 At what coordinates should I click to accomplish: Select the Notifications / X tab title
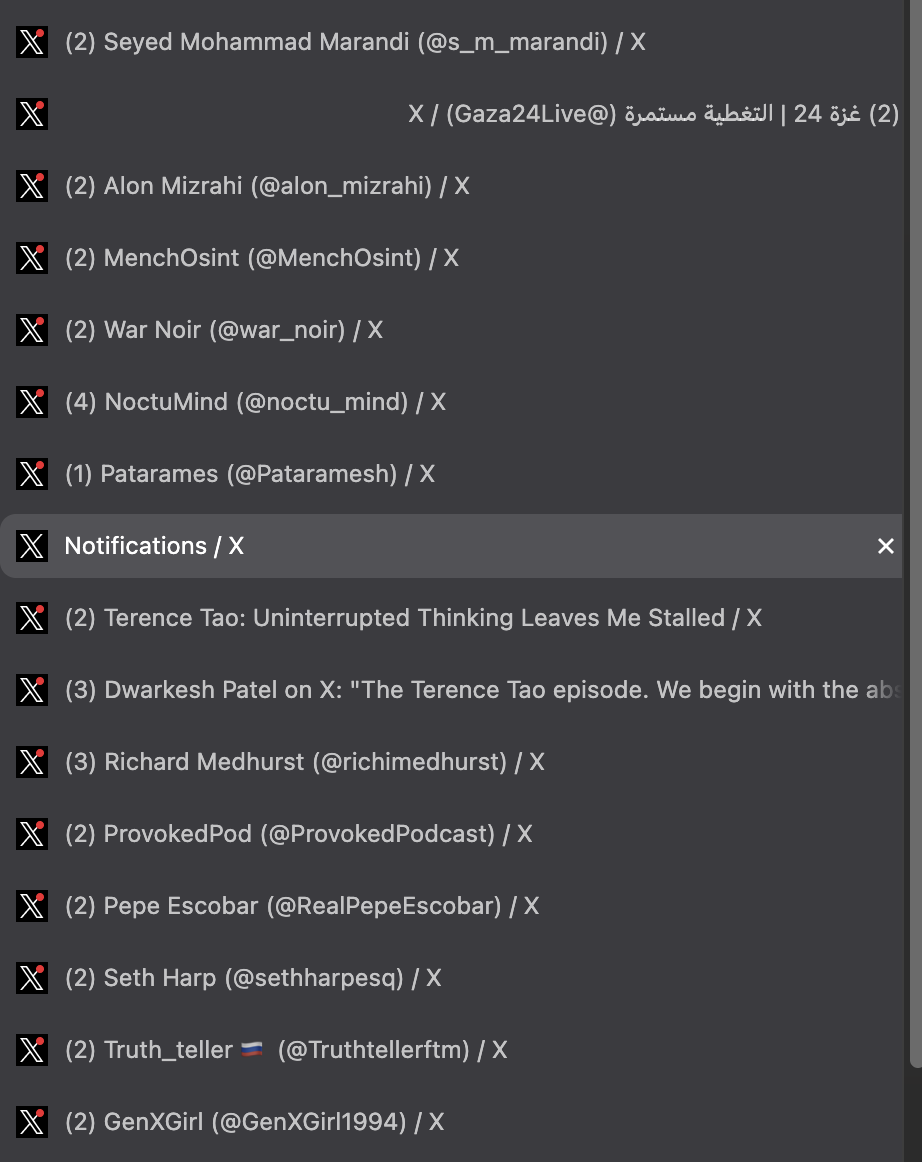tap(154, 546)
